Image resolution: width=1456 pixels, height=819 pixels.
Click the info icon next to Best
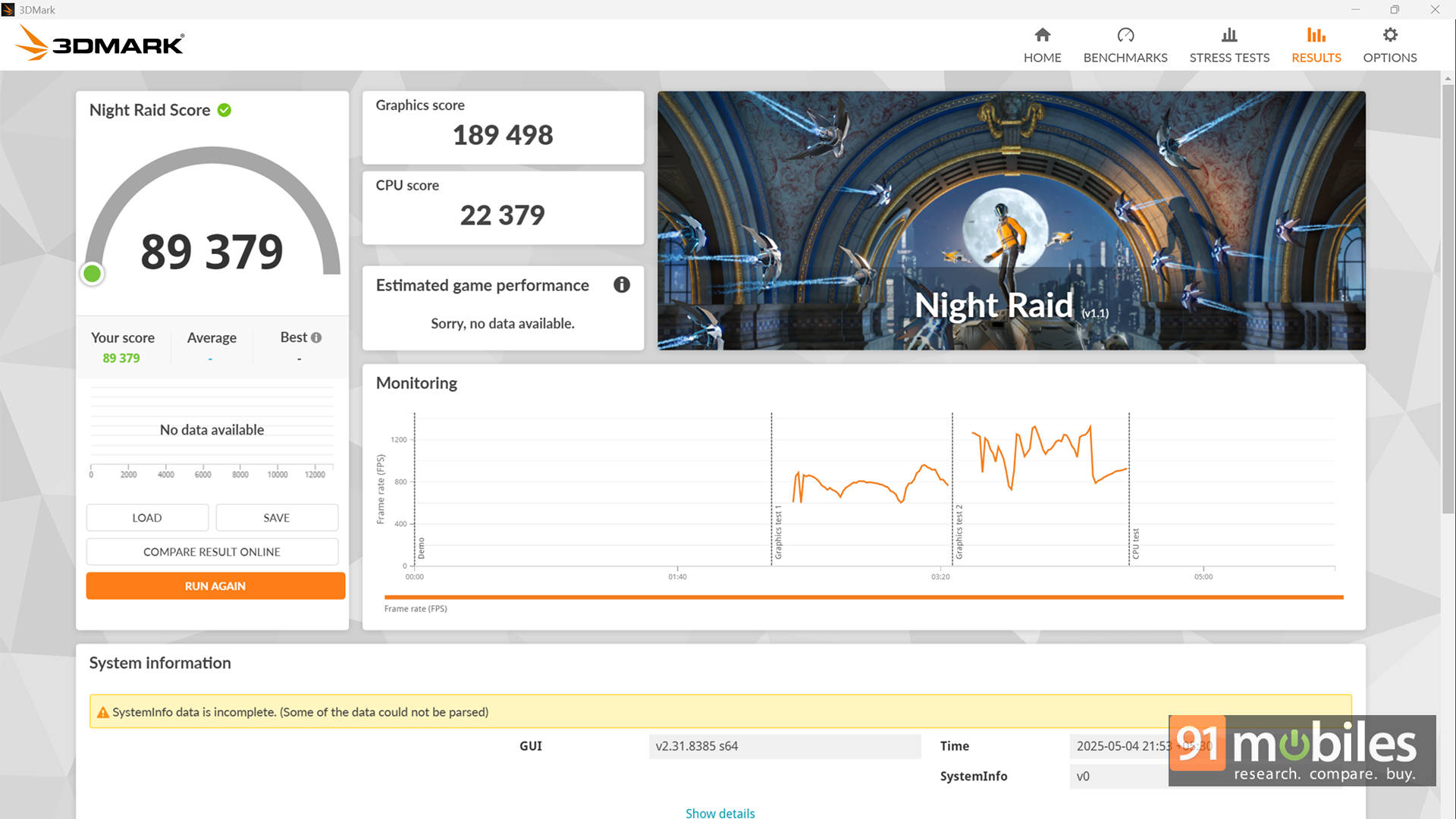click(316, 337)
